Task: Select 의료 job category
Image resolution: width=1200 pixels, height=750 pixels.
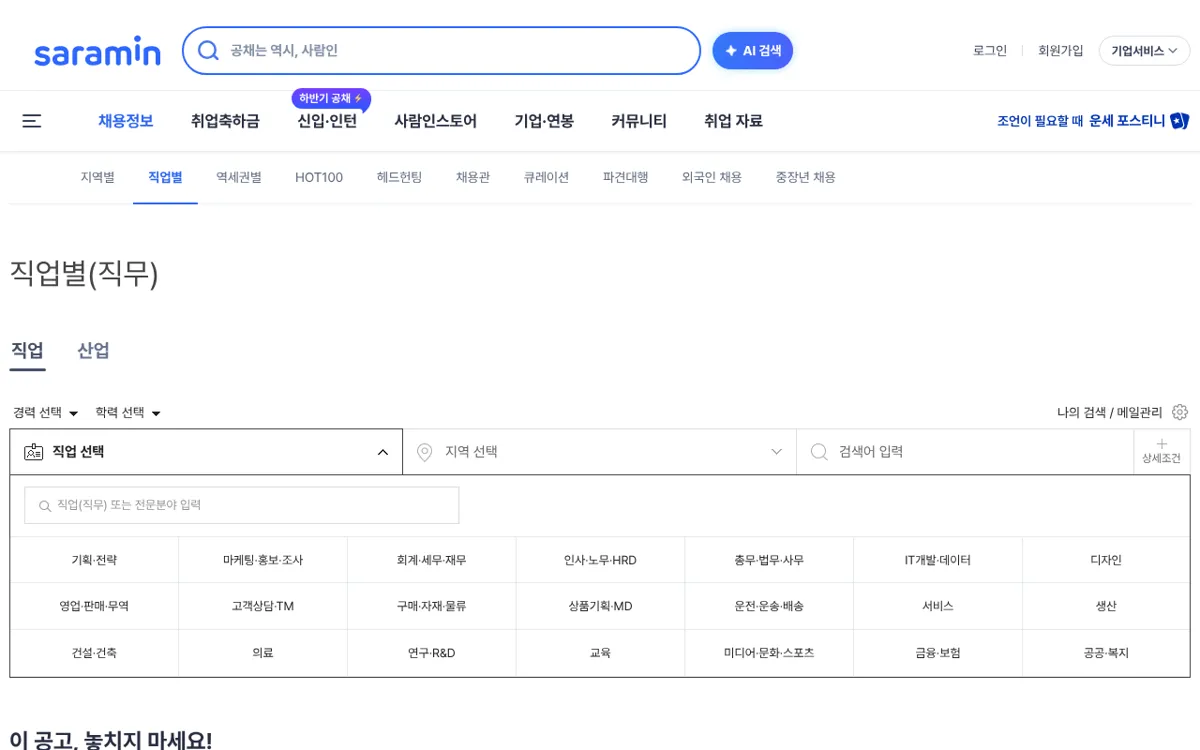Action: pyautogui.click(x=263, y=653)
